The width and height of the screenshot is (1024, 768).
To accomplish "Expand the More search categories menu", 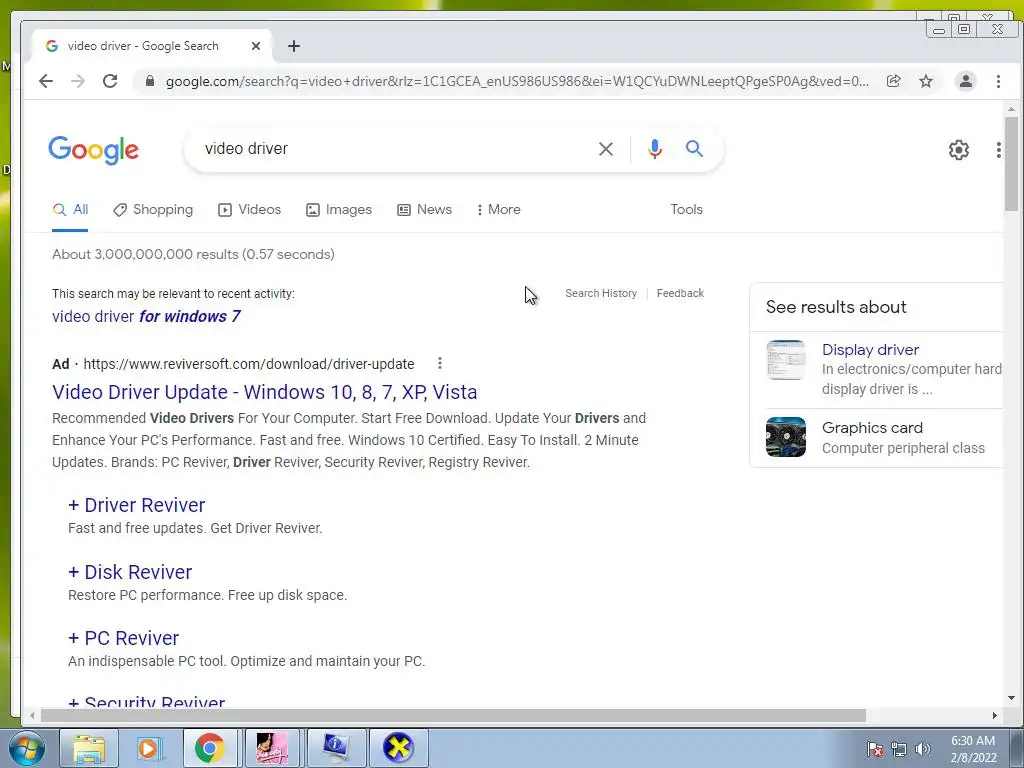I will point(499,210).
